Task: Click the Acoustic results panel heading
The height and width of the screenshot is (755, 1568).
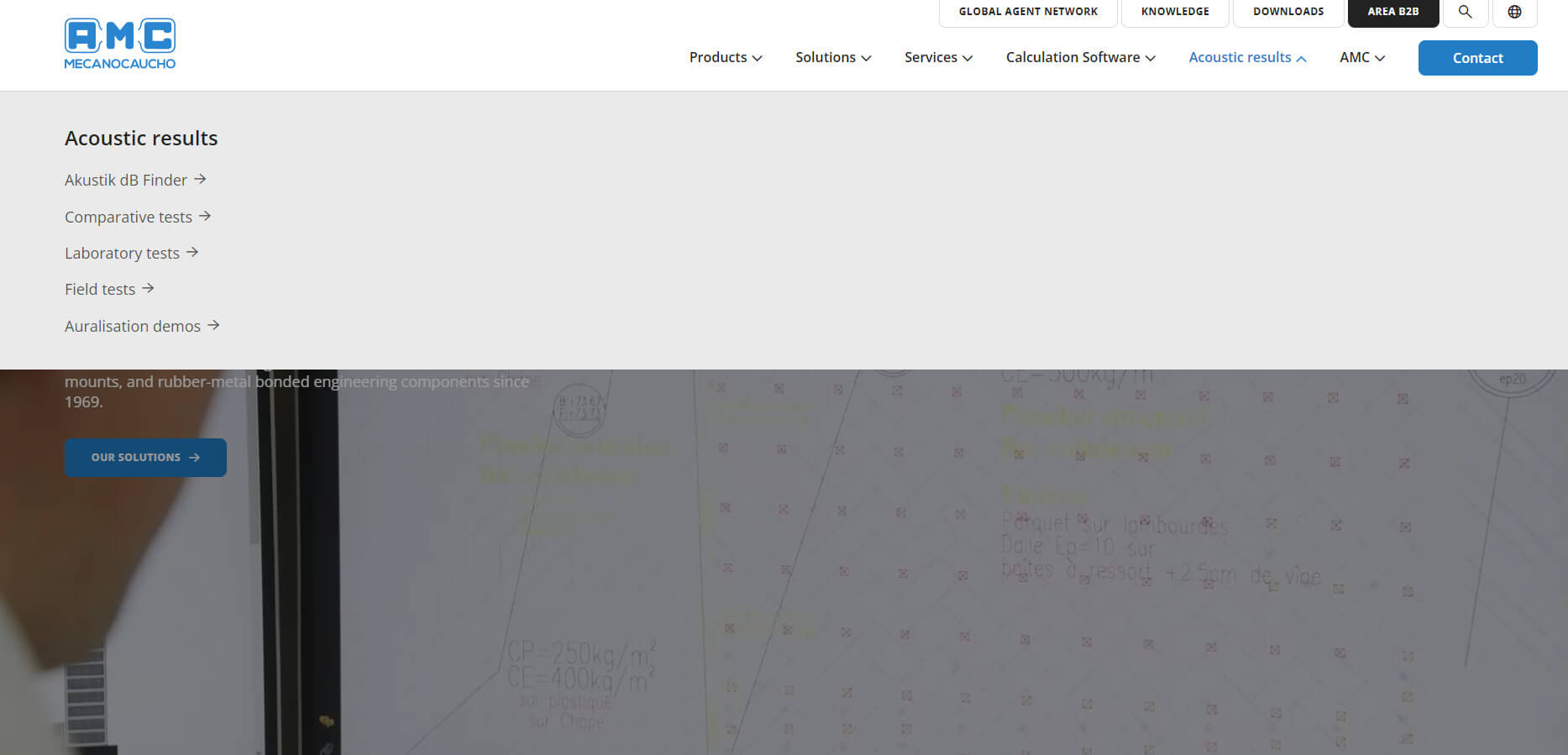Action: click(x=141, y=138)
